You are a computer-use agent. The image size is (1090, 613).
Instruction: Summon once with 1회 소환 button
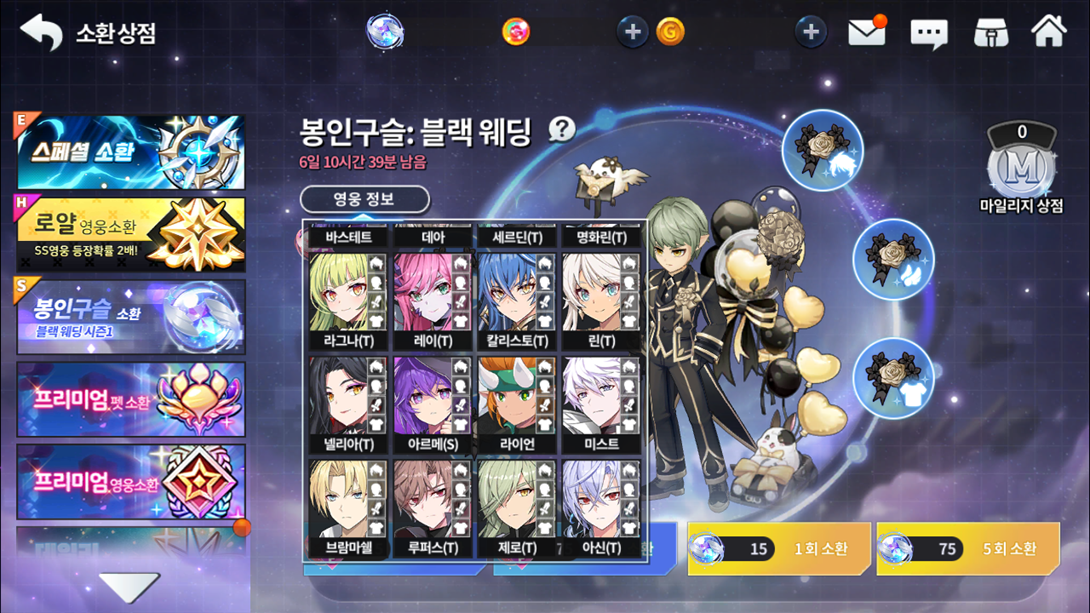779,549
